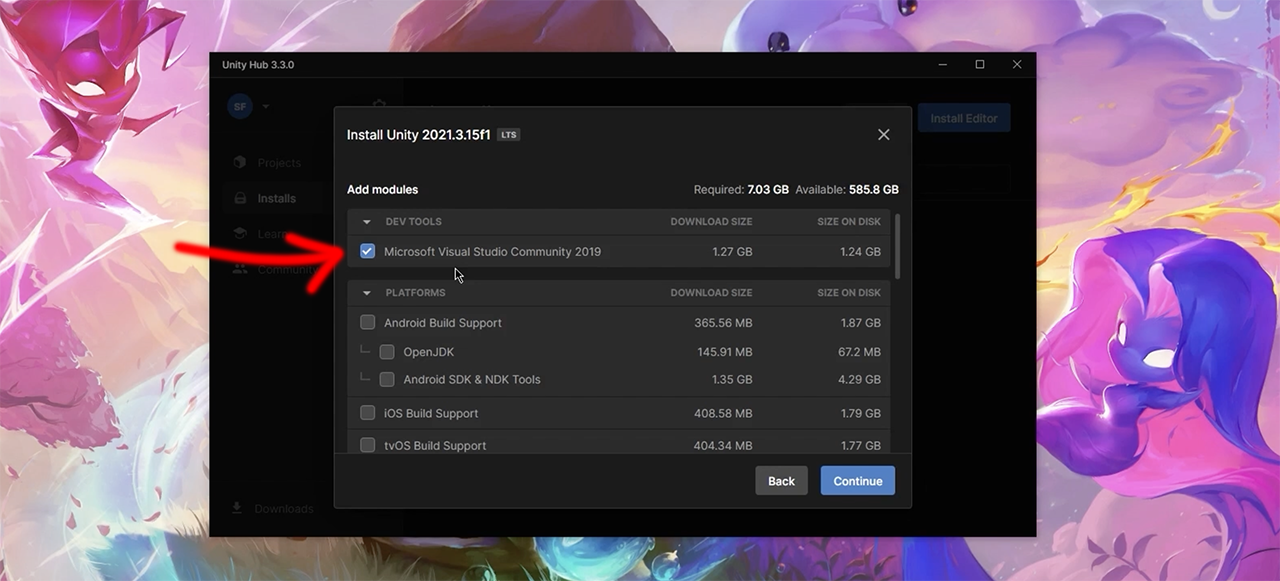Viewport: 1280px width, 581px height.
Task: Click the iOS Build Support label
Action: pyautogui.click(x=431, y=413)
